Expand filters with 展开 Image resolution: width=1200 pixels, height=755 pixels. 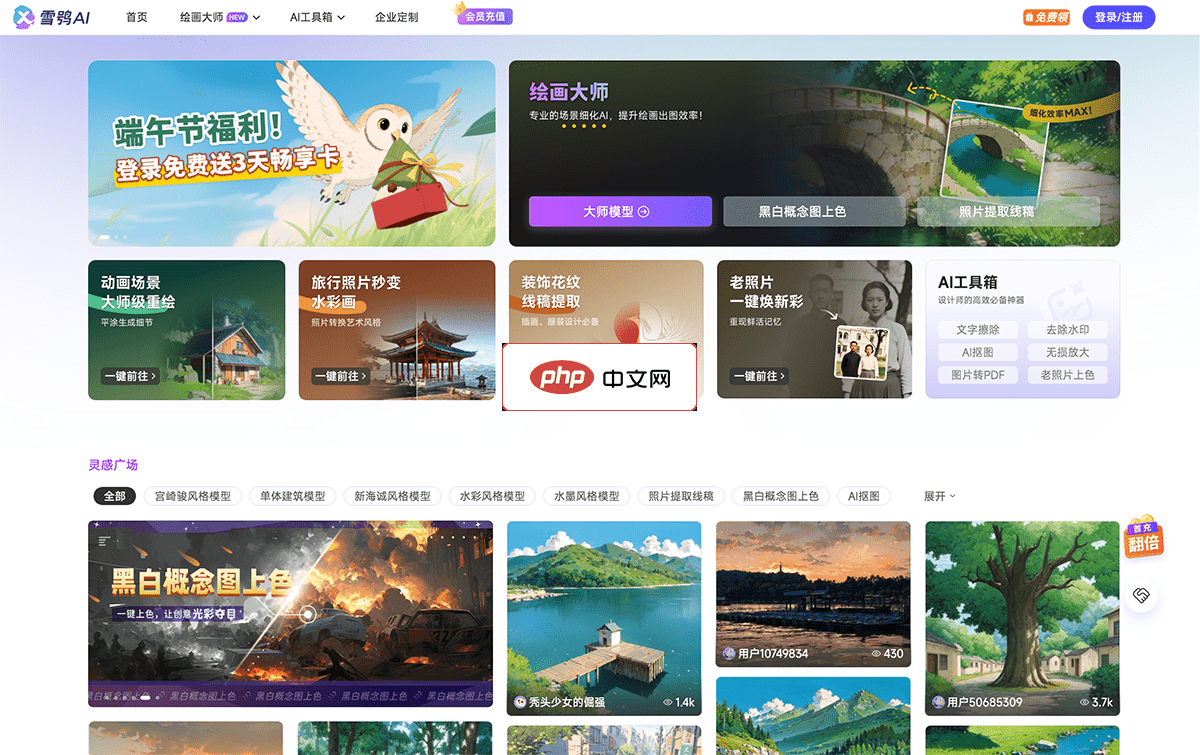pyautogui.click(x=940, y=496)
